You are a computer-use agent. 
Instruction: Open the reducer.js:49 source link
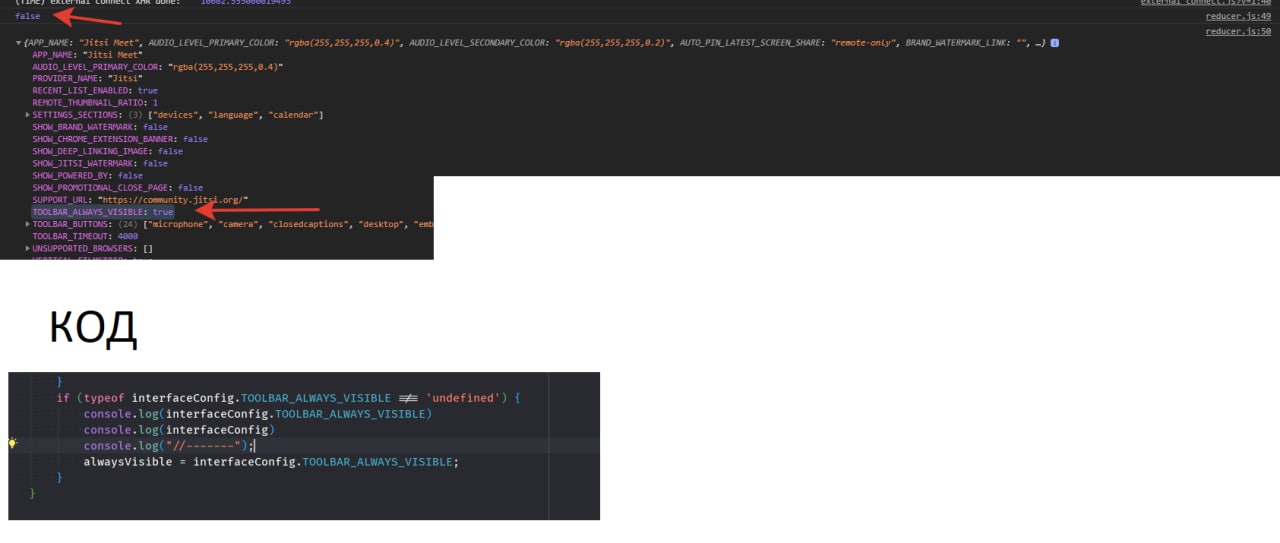coord(1238,16)
